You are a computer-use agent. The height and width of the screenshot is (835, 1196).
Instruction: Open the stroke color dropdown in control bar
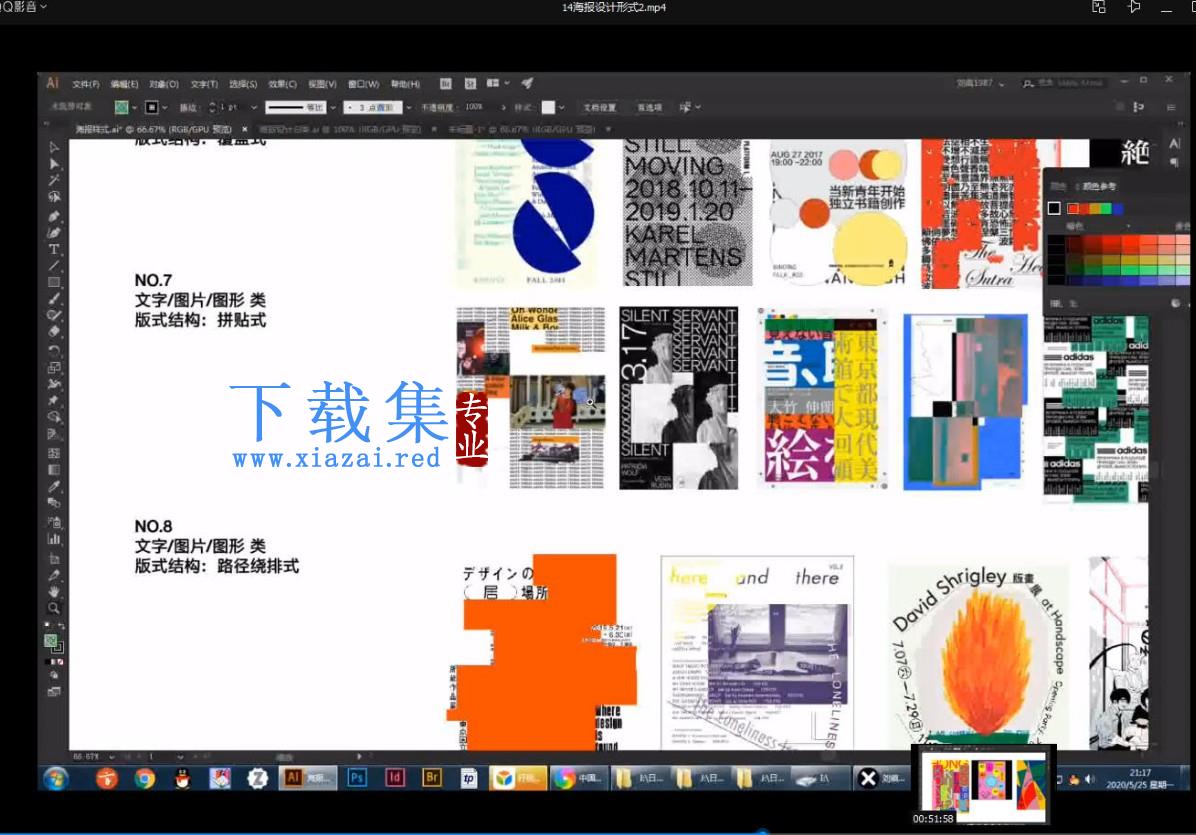click(x=165, y=108)
